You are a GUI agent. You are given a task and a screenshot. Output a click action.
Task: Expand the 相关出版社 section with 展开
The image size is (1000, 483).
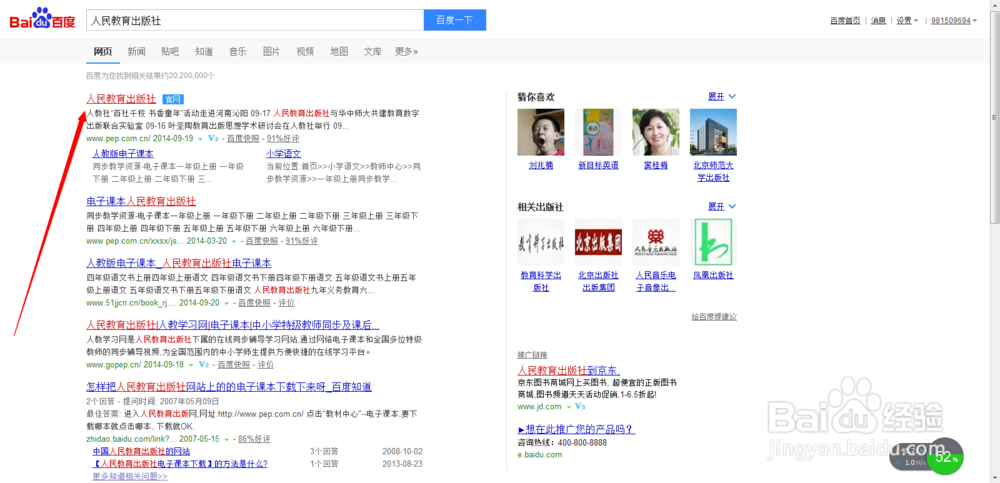pos(722,207)
